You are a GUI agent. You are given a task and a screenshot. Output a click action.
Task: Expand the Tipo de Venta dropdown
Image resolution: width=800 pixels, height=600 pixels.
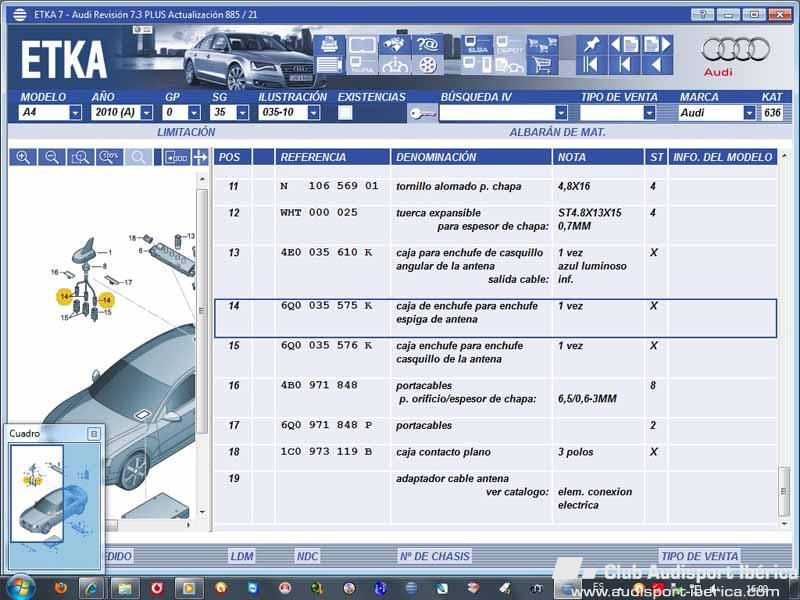tap(649, 112)
